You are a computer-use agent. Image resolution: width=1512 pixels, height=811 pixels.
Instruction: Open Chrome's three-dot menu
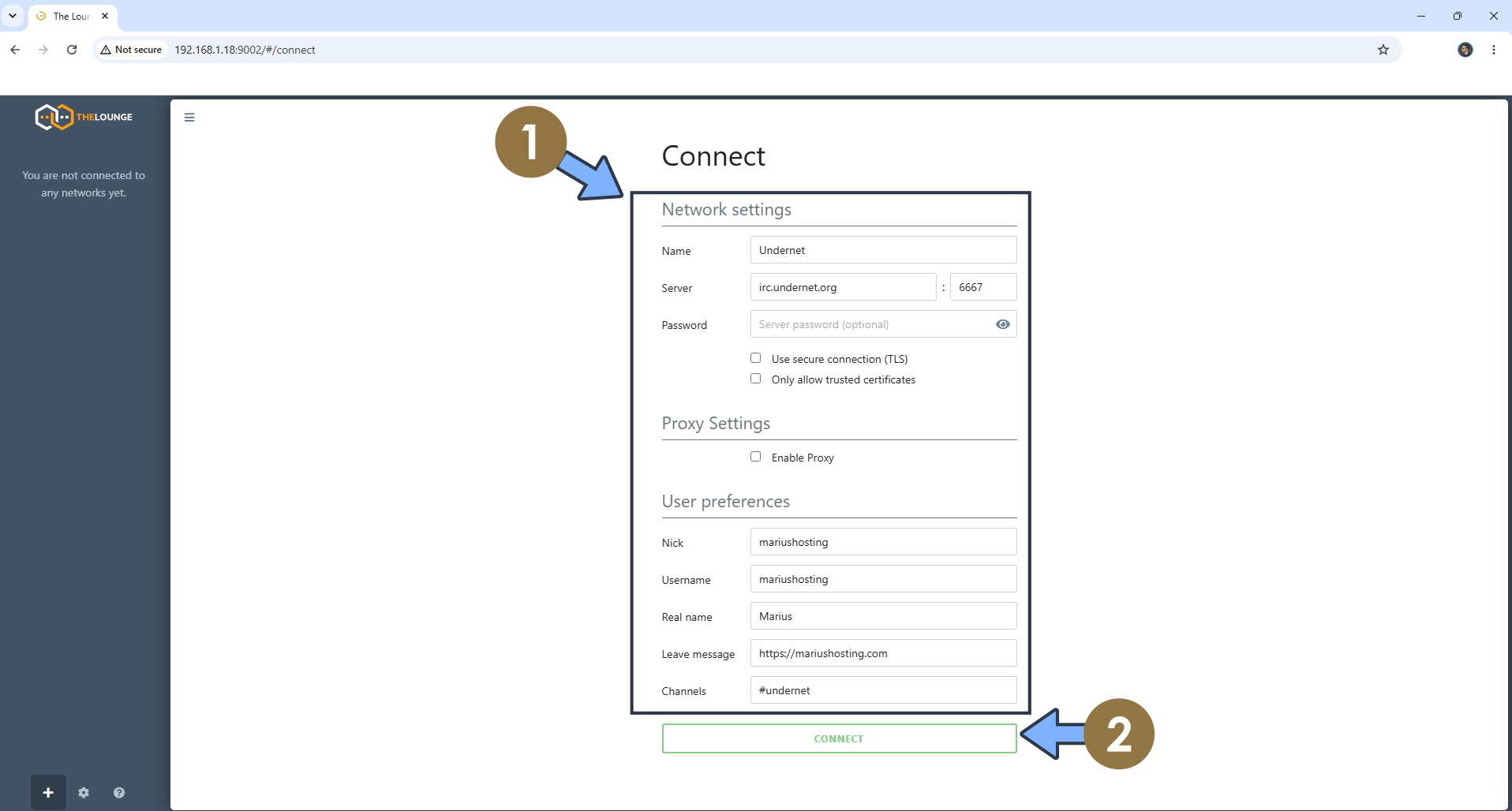click(x=1494, y=50)
